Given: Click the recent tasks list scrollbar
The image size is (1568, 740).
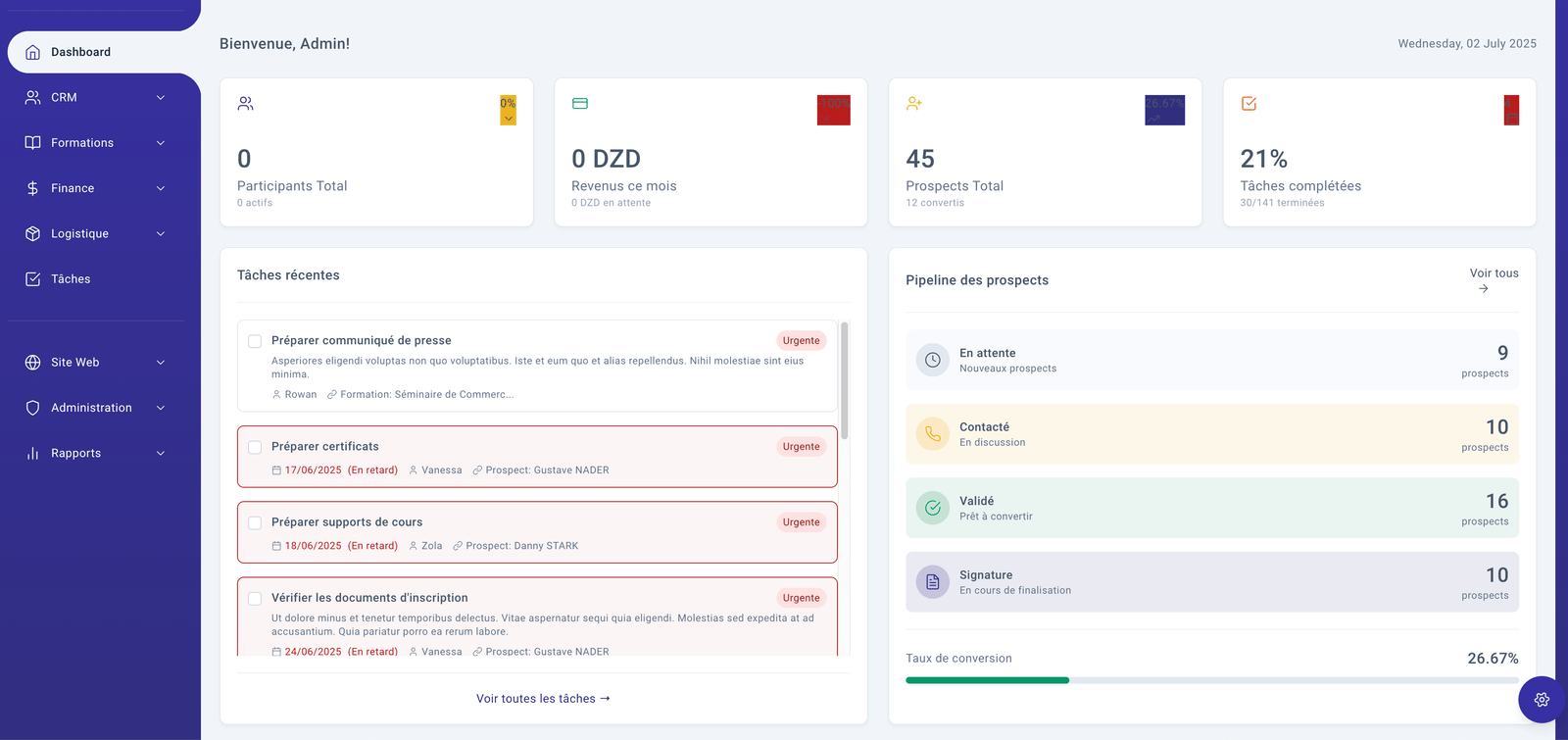Looking at the screenshot, I should point(844,382).
